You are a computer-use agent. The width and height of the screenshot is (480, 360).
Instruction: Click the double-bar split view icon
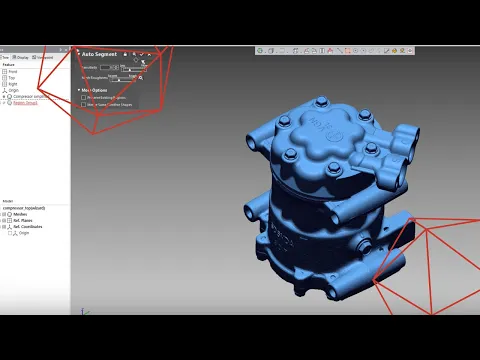tap(322, 51)
